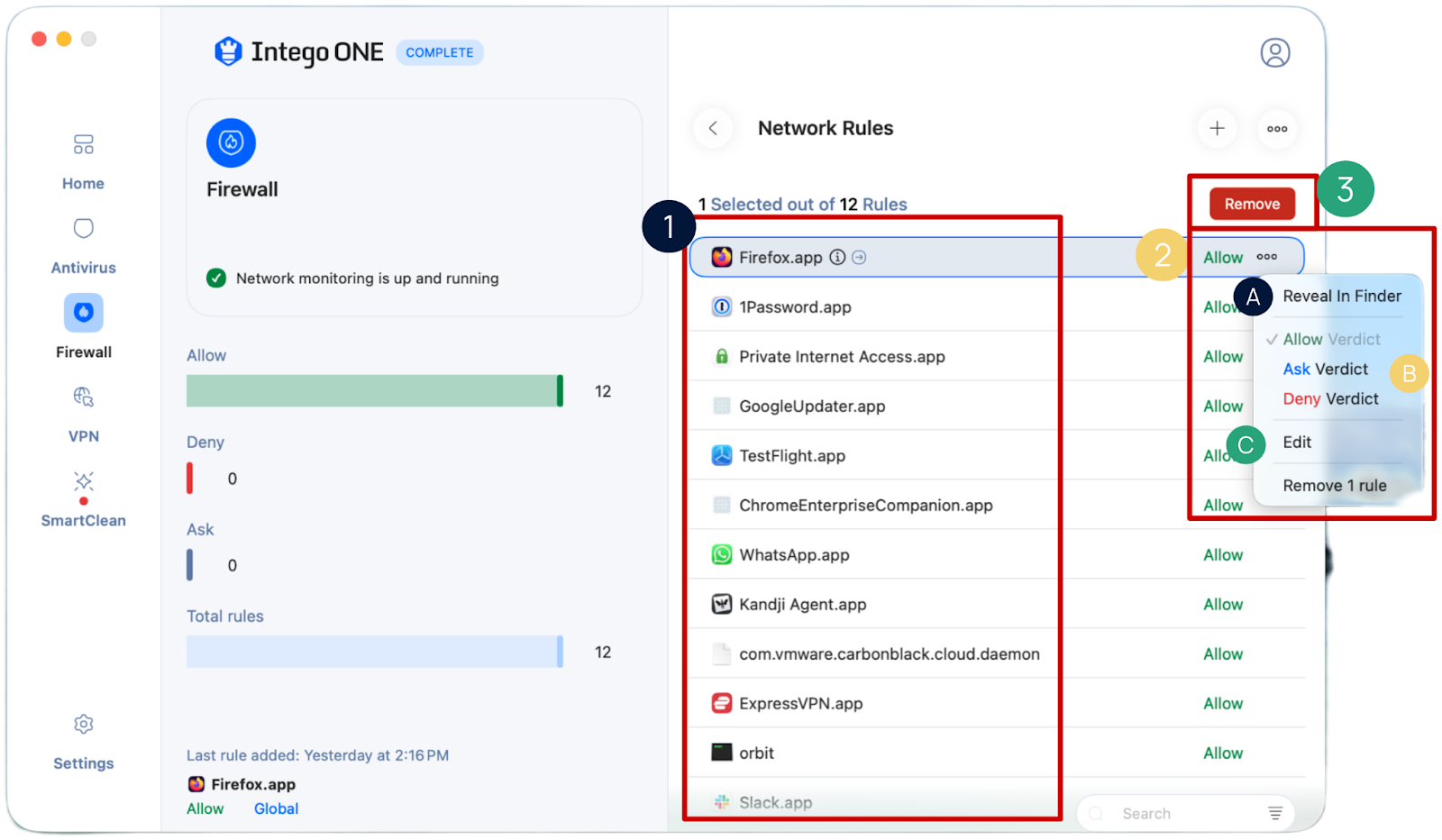This screenshot has height=840, width=1442.
Task: Click the Kandji Agent.app icon
Action: pos(722,604)
